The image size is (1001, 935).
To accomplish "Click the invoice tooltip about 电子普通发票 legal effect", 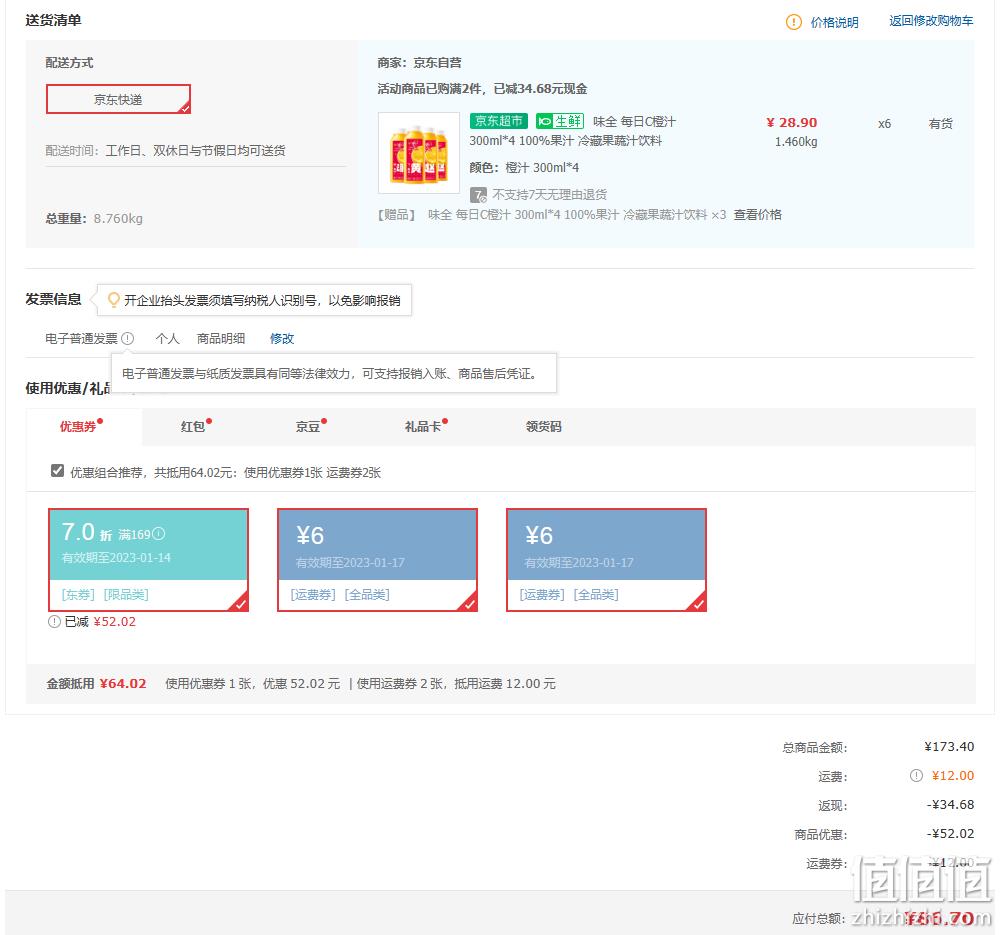I will (334, 373).
